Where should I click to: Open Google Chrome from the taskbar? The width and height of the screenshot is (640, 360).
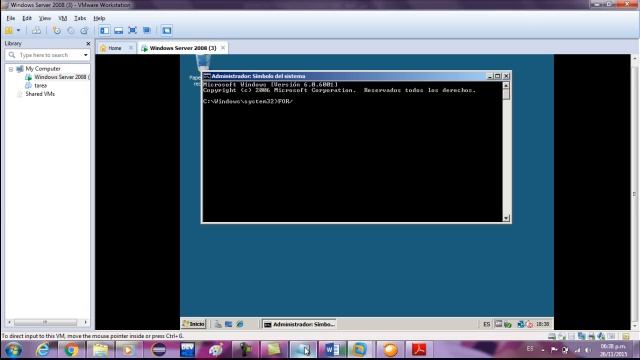point(71,350)
